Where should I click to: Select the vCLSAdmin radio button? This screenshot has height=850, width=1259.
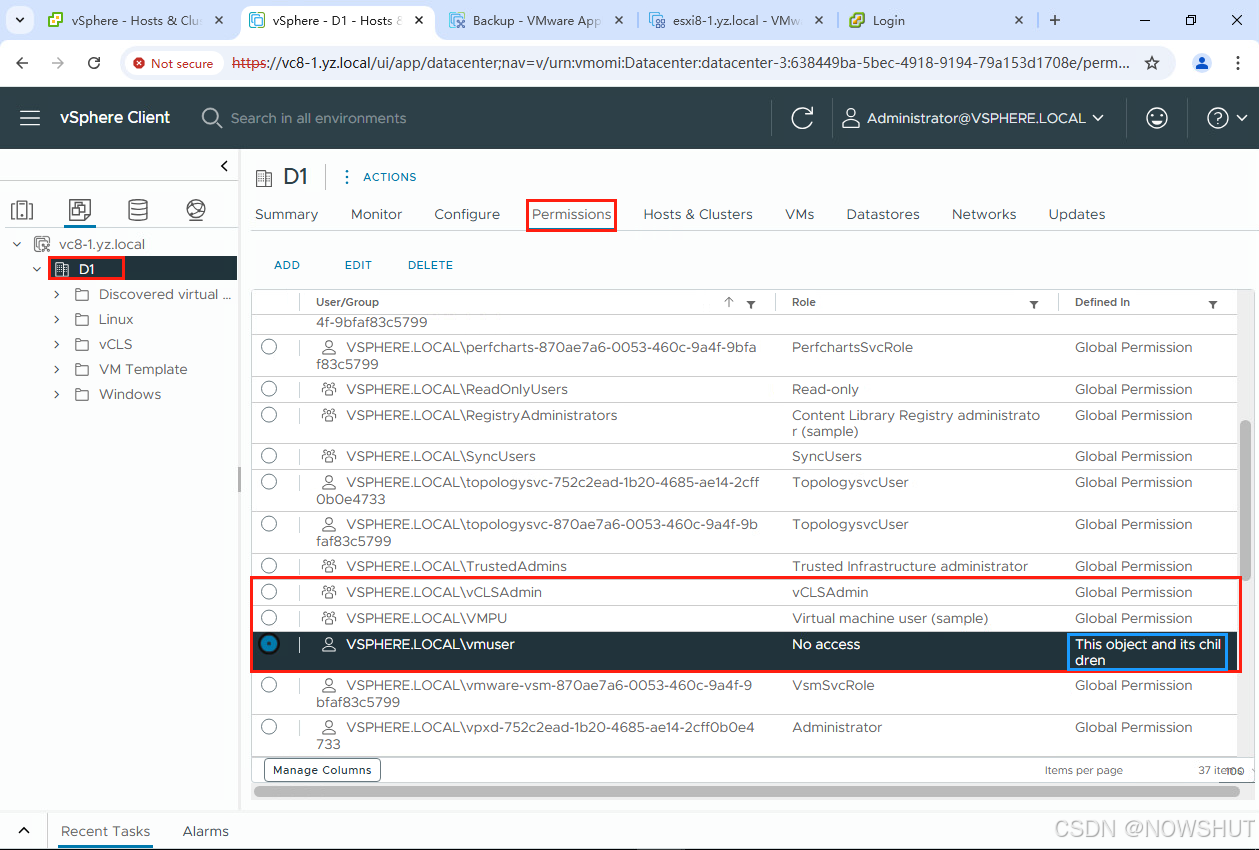(x=269, y=592)
